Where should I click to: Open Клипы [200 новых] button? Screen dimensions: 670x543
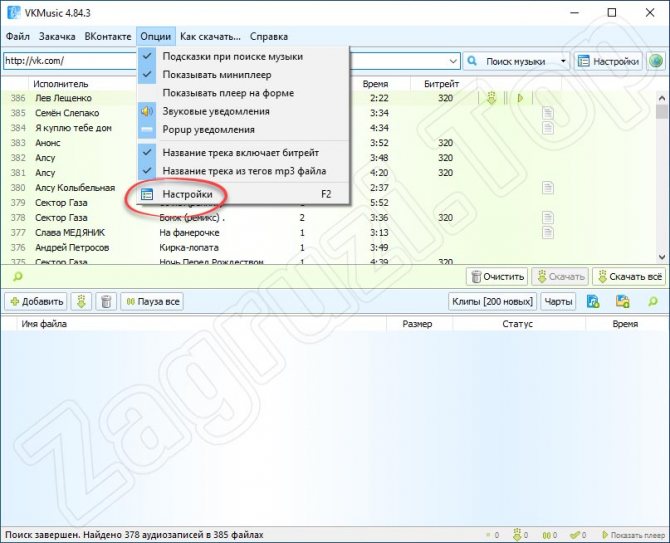pyautogui.click(x=492, y=302)
